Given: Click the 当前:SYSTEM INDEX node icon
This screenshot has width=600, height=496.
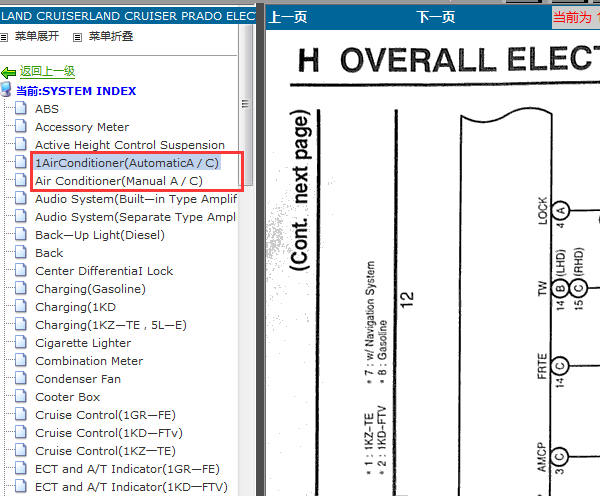Looking at the screenshot, I should pyautogui.click(x=6, y=89).
